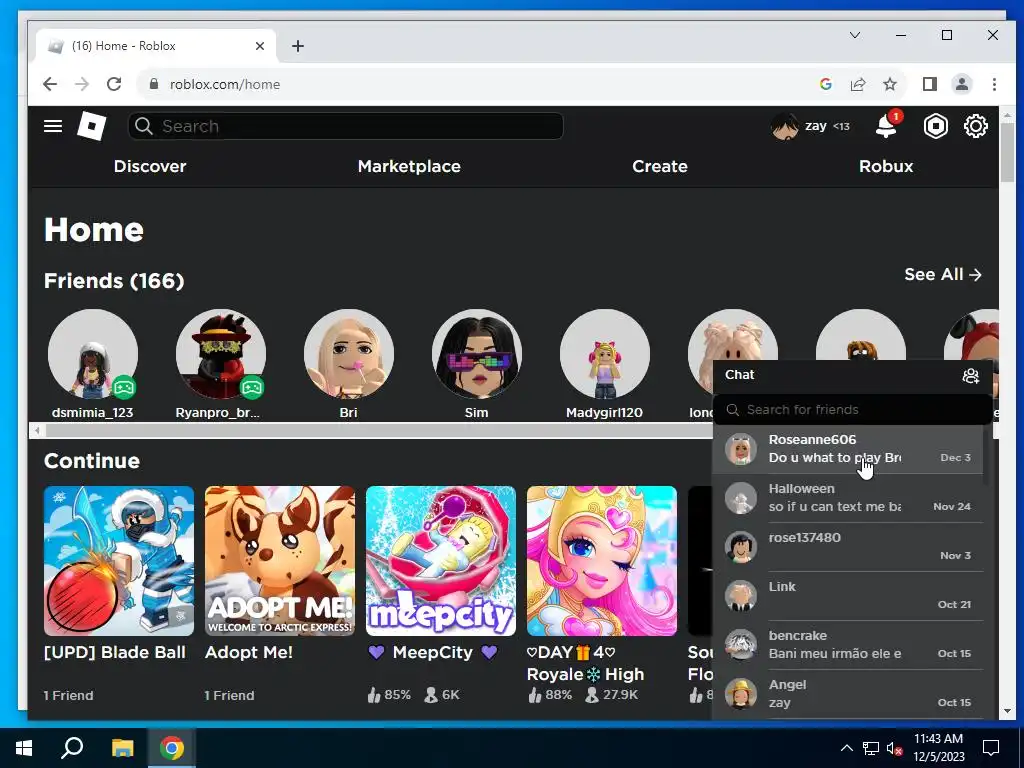View site information lock icon
Viewport: 1024px width, 768px height.
[x=154, y=84]
